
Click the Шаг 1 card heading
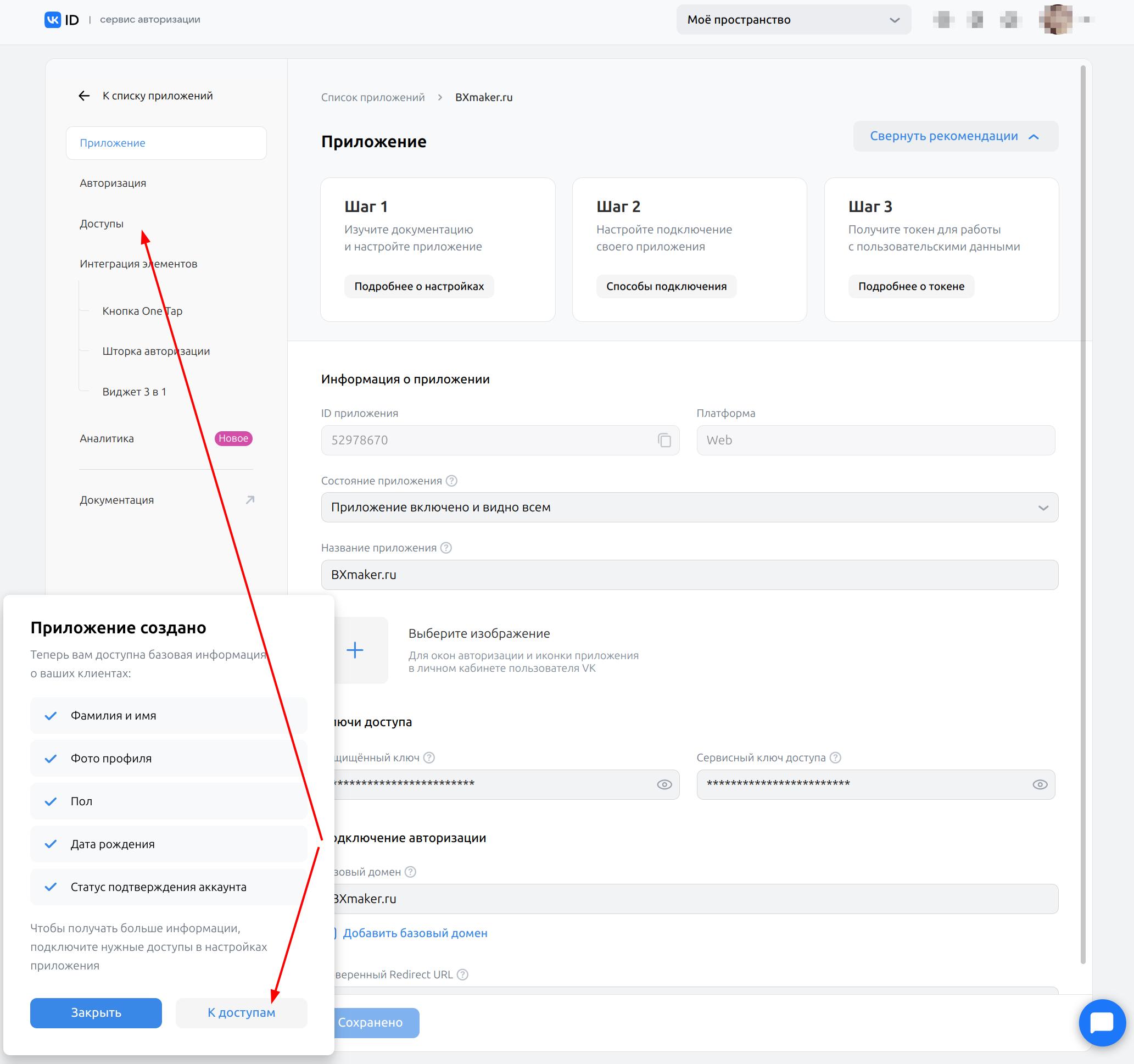pos(366,207)
